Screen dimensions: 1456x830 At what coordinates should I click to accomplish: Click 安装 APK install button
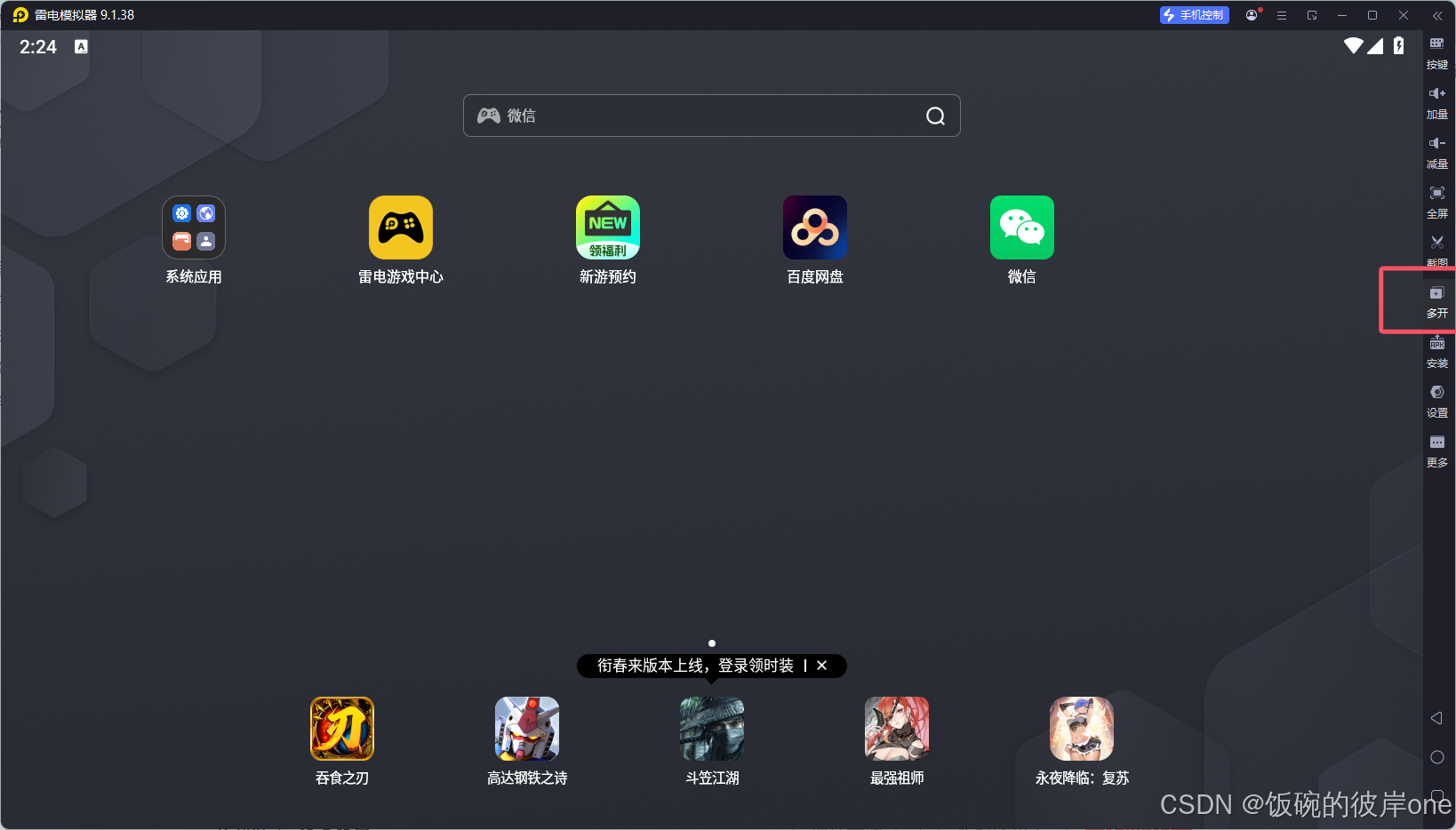click(1437, 351)
